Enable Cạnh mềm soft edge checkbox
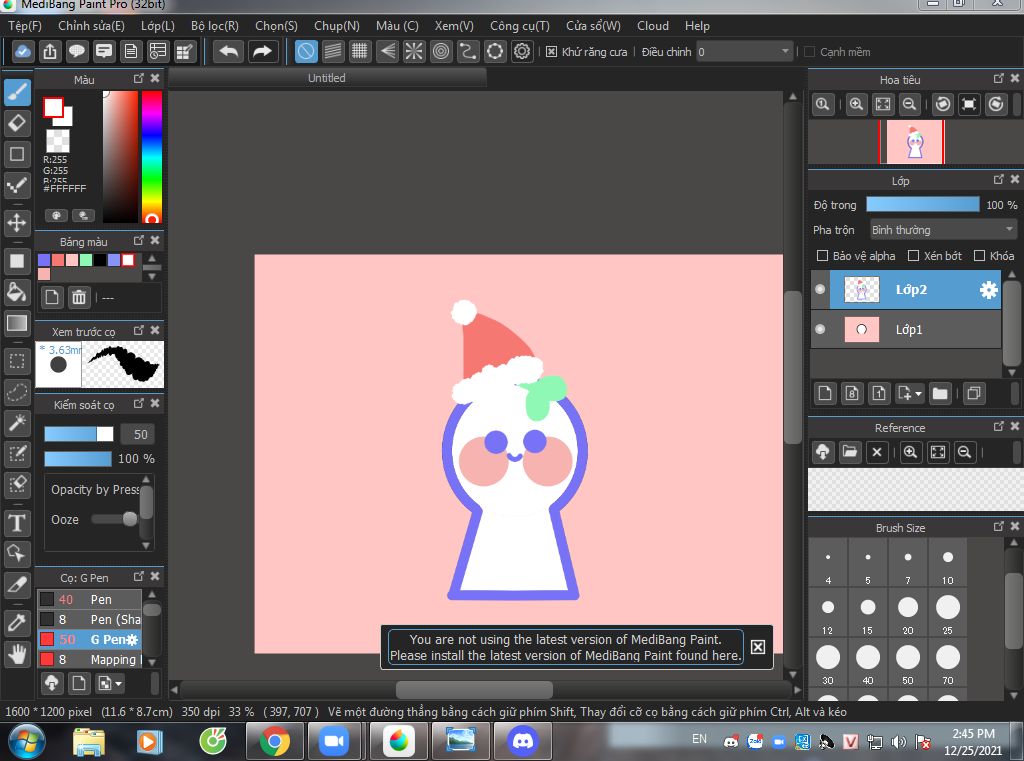This screenshot has height=761, width=1024. click(x=809, y=52)
